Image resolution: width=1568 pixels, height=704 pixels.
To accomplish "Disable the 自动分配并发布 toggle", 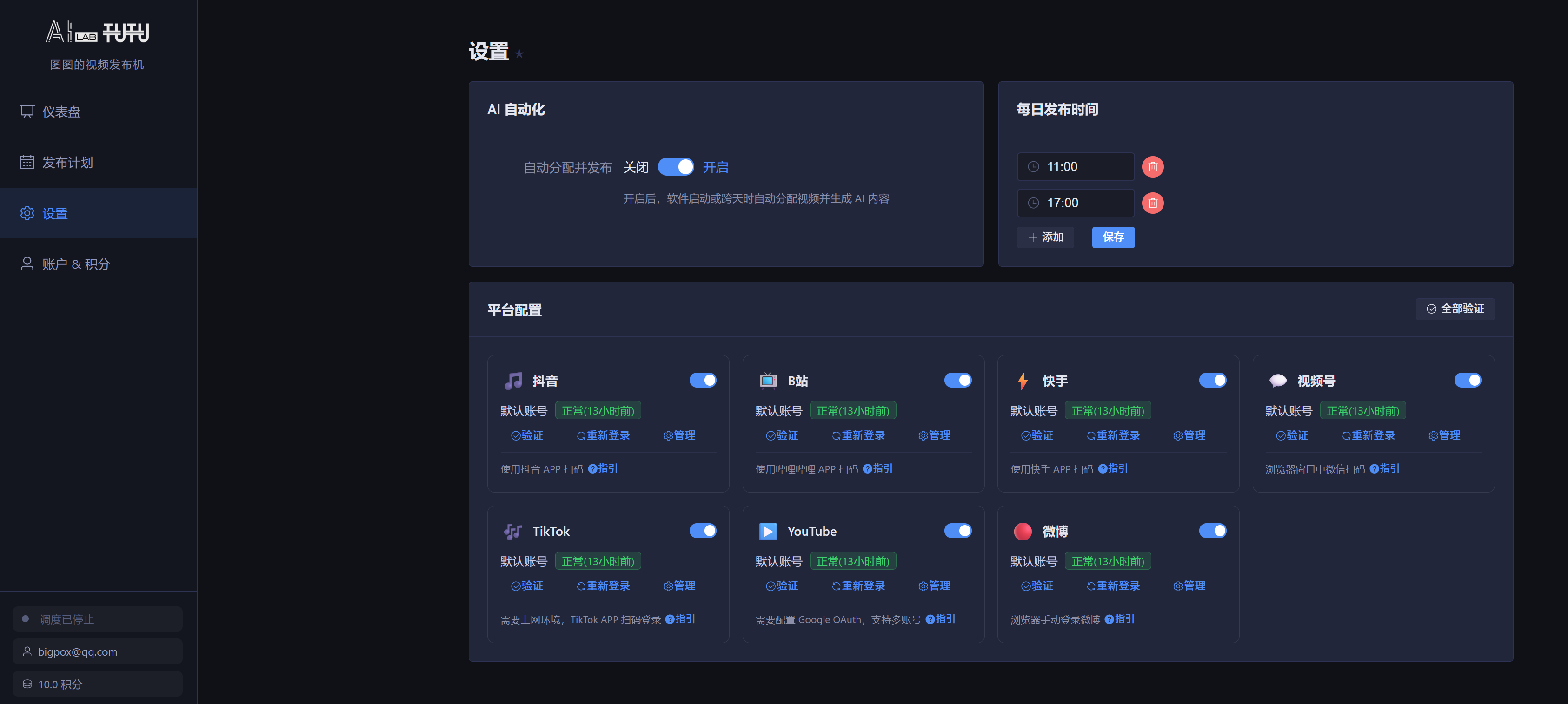I will tap(676, 166).
